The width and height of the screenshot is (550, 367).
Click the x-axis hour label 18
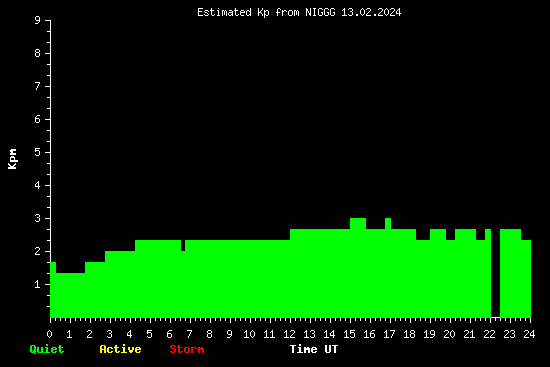pyautogui.click(x=409, y=334)
